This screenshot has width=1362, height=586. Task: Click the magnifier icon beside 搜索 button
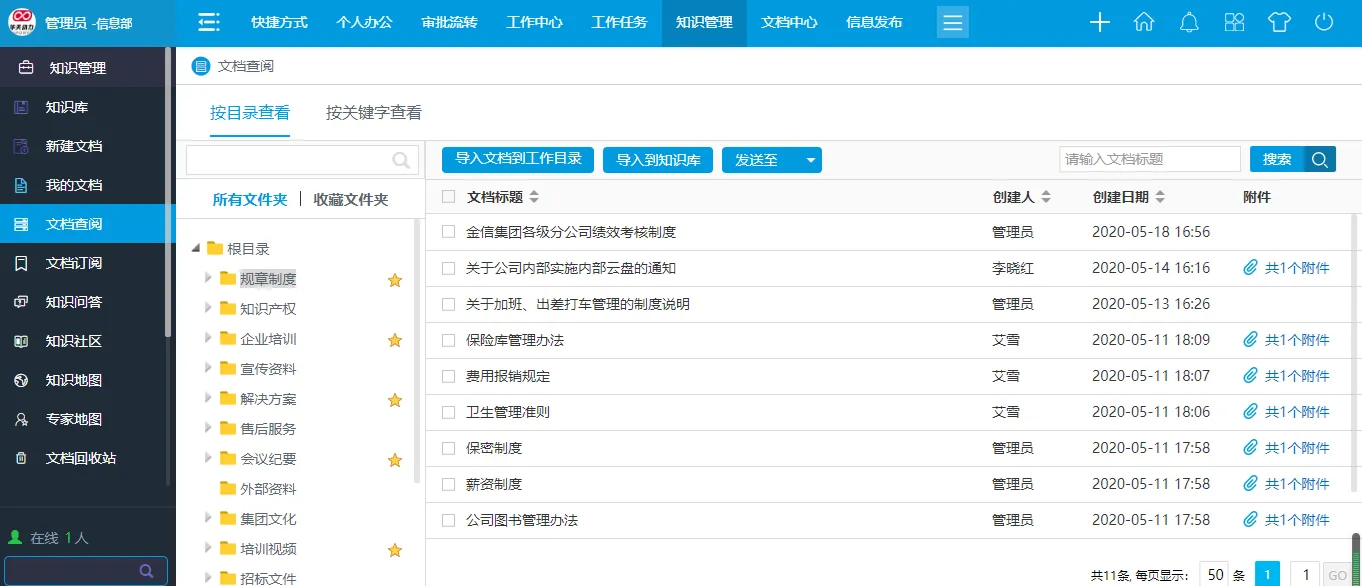[x=1320, y=159]
